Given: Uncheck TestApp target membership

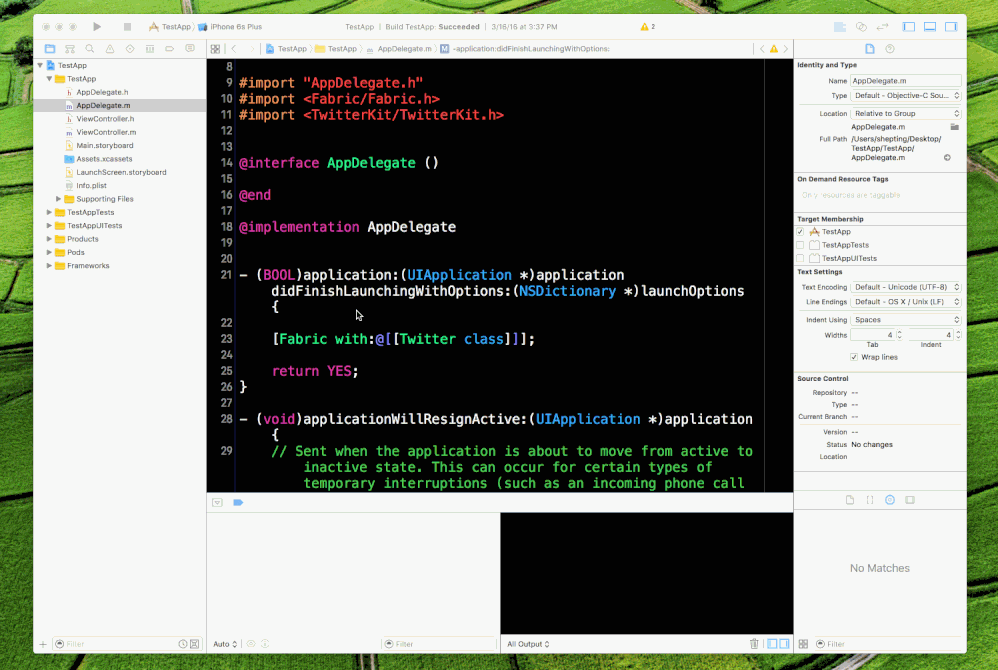Looking at the screenshot, I should [800, 231].
